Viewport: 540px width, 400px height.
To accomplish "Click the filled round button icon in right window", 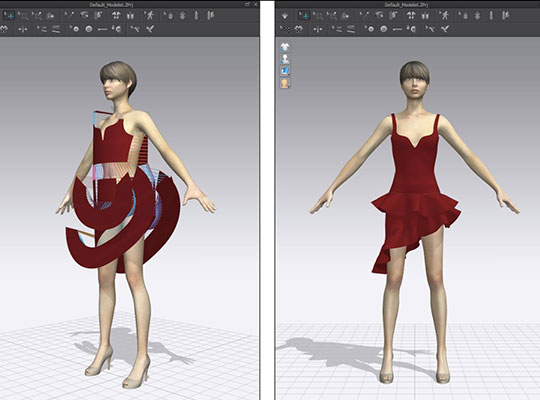I will tap(384, 29).
